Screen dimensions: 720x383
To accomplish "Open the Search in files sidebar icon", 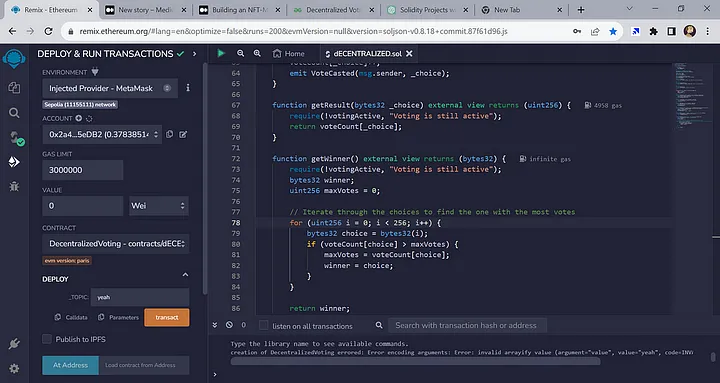I will 14,113.
